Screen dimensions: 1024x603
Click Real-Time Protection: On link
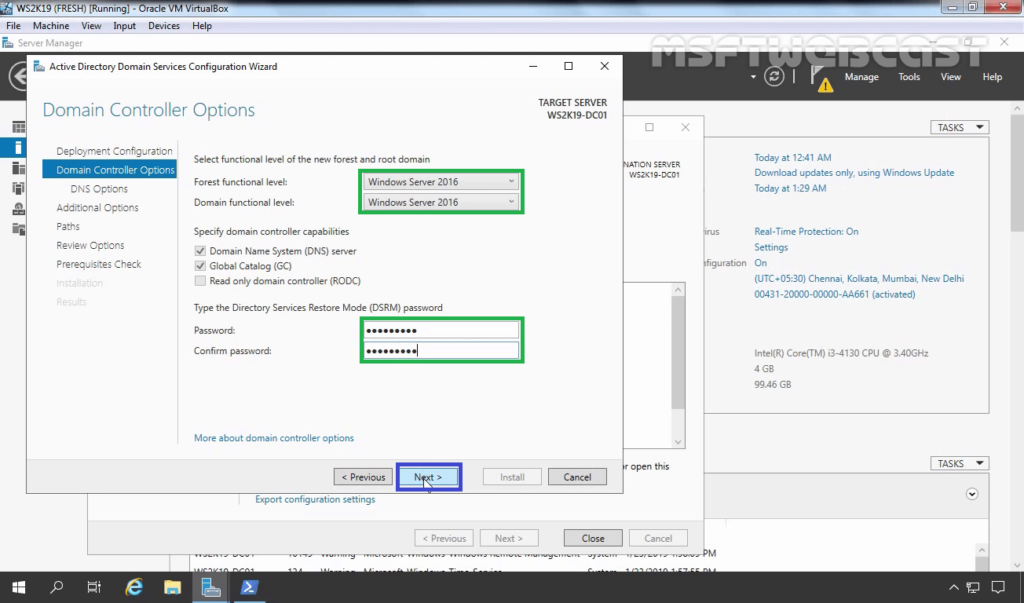point(807,231)
